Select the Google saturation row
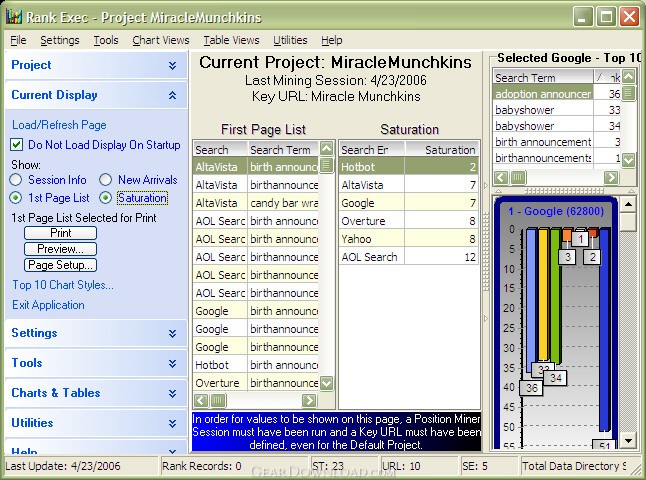Screen dimensions: 646x480 pyautogui.click(x=409, y=203)
